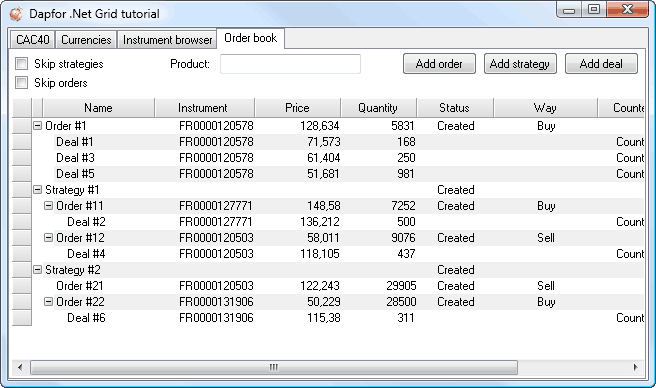Click the price cell 128,634
The width and height of the screenshot is (656, 388).
click(320, 126)
